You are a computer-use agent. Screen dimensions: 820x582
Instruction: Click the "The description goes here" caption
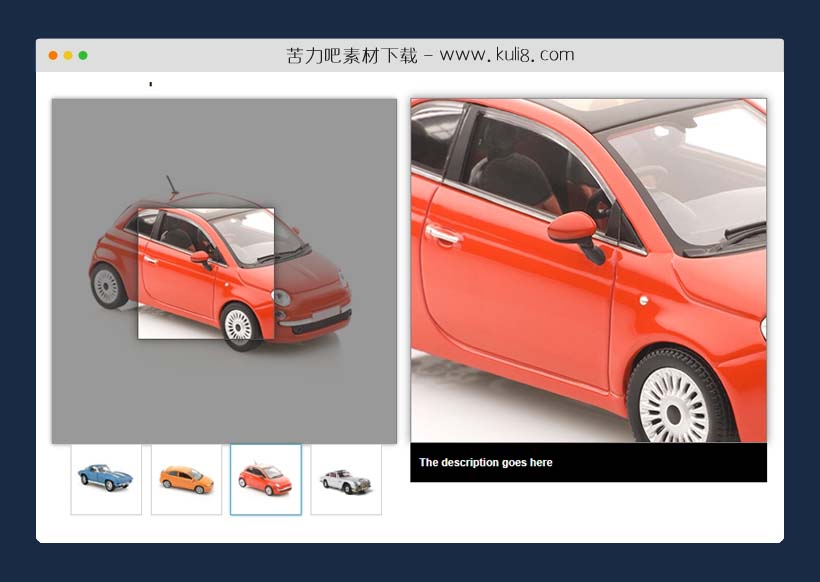click(x=486, y=463)
